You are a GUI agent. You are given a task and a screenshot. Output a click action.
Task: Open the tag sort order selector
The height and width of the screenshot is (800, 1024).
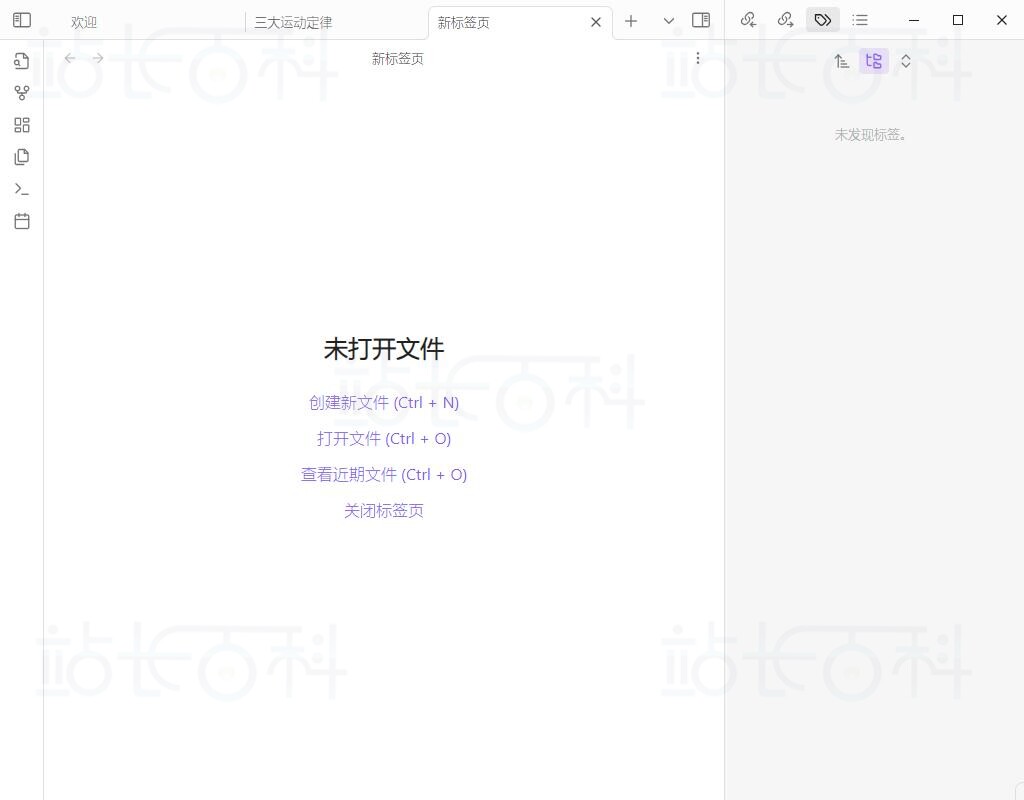(842, 61)
